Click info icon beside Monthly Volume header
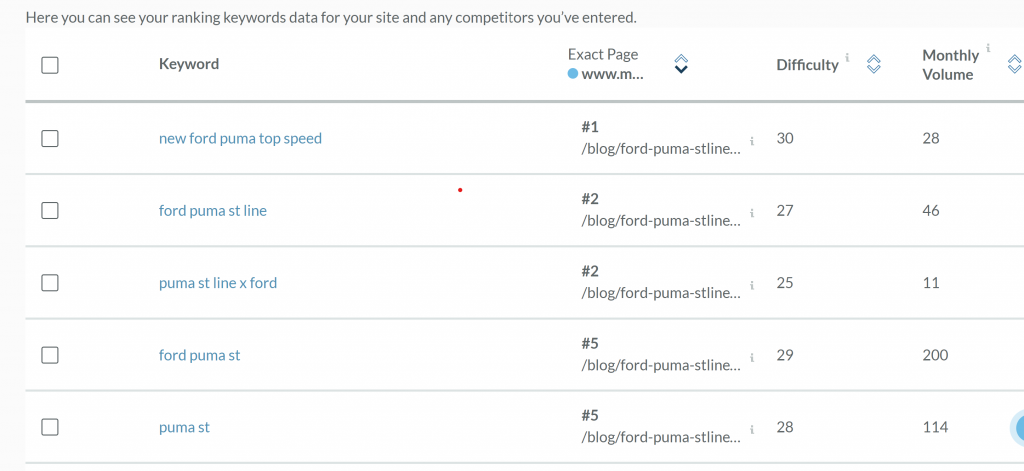The height and width of the screenshot is (471, 1024). coord(988,48)
